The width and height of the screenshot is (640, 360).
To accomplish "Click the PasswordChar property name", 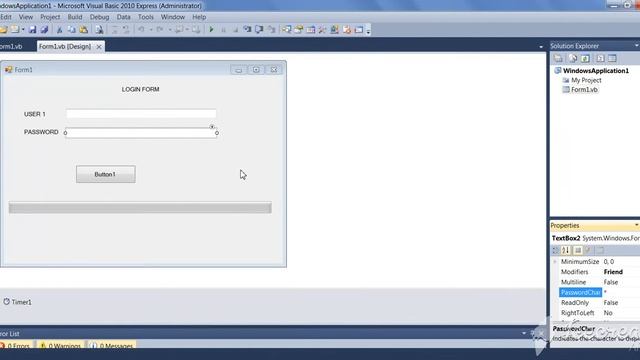I will point(580,292).
